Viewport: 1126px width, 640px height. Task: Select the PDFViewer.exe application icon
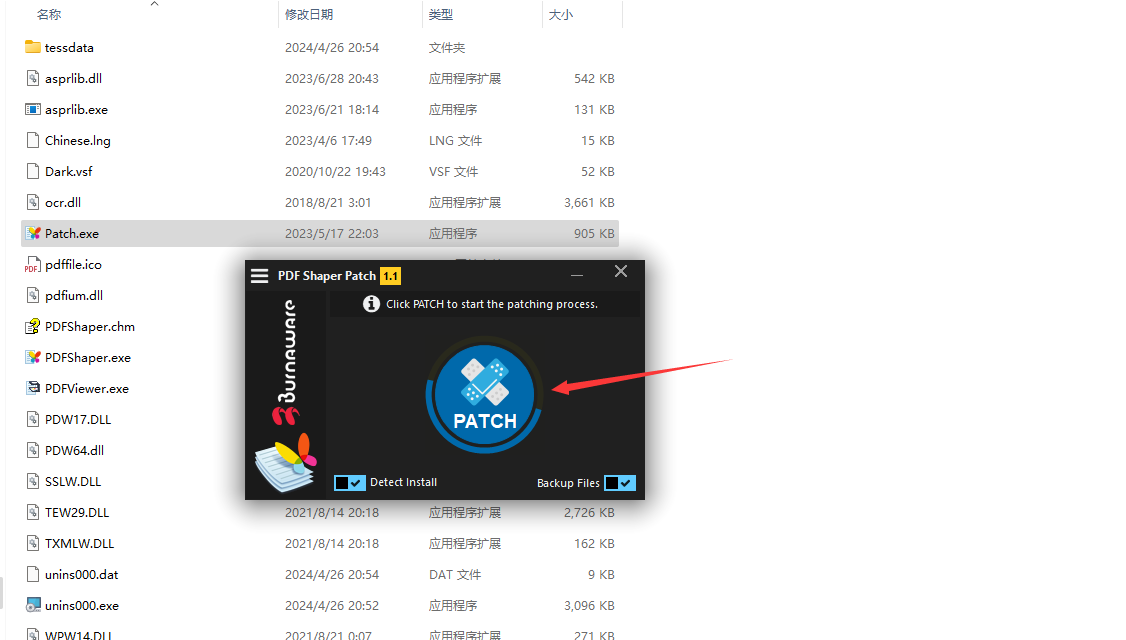click(32, 388)
